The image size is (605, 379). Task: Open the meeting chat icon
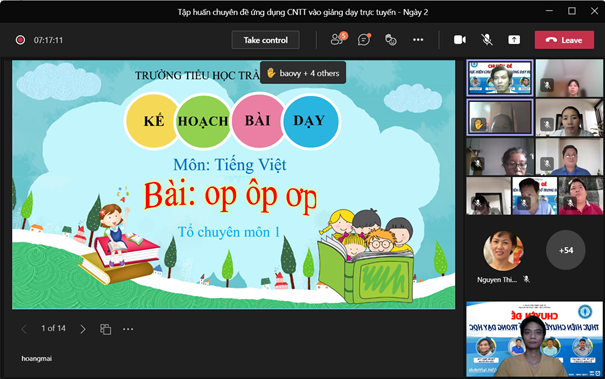pos(364,39)
